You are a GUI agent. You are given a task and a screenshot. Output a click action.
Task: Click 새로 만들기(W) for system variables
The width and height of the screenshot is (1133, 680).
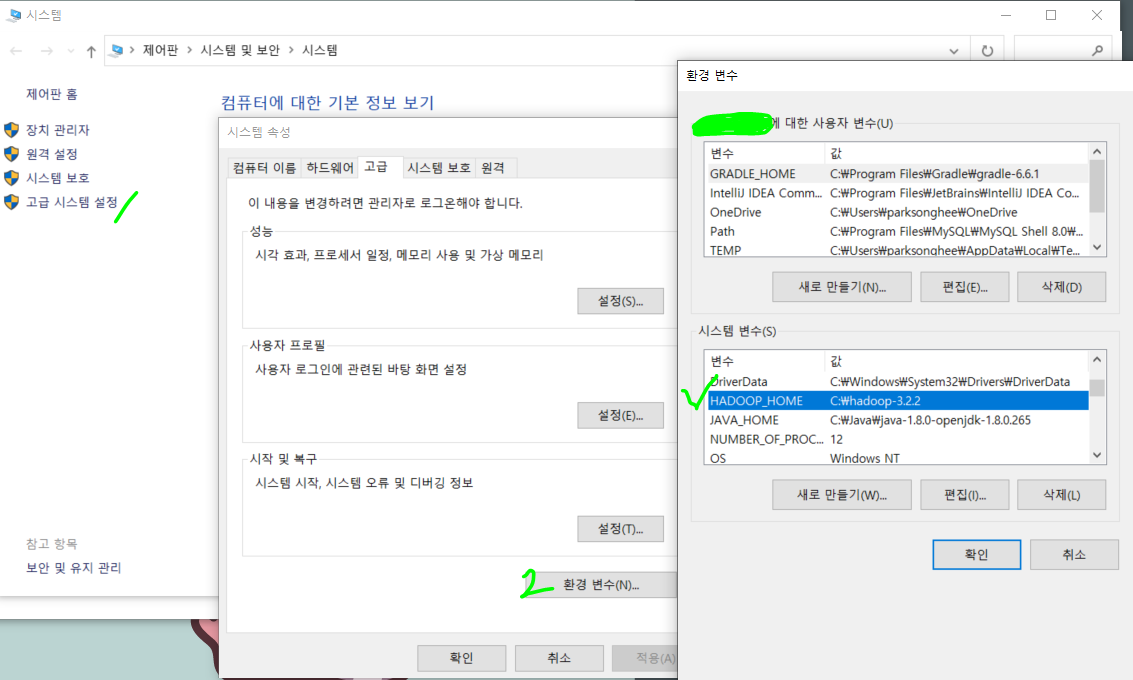[x=842, y=495]
